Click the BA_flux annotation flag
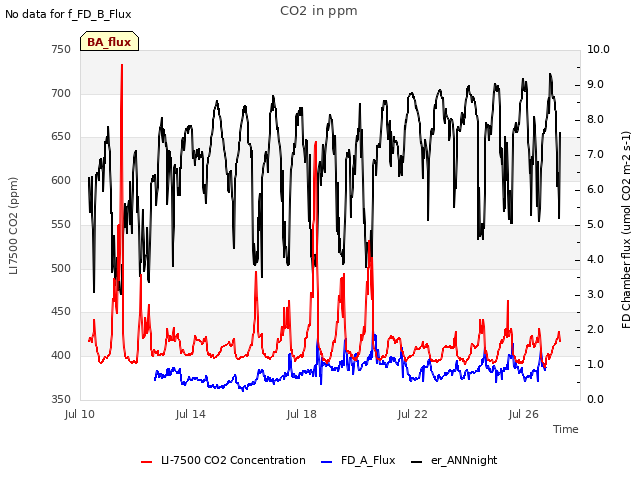Screen dimensions: 640x480 [109, 41]
